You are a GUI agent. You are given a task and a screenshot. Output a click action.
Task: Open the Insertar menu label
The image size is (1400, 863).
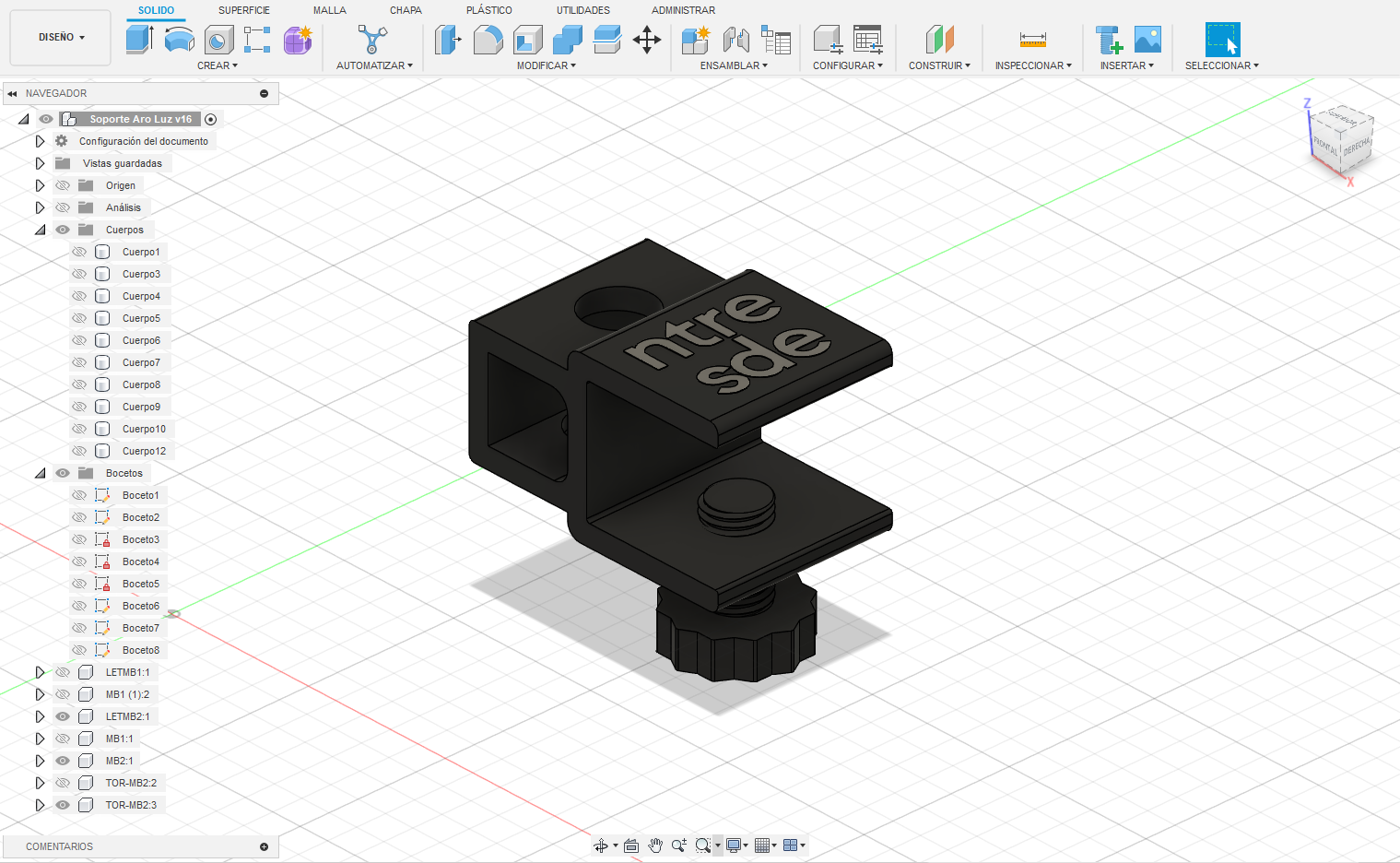coord(1126,65)
